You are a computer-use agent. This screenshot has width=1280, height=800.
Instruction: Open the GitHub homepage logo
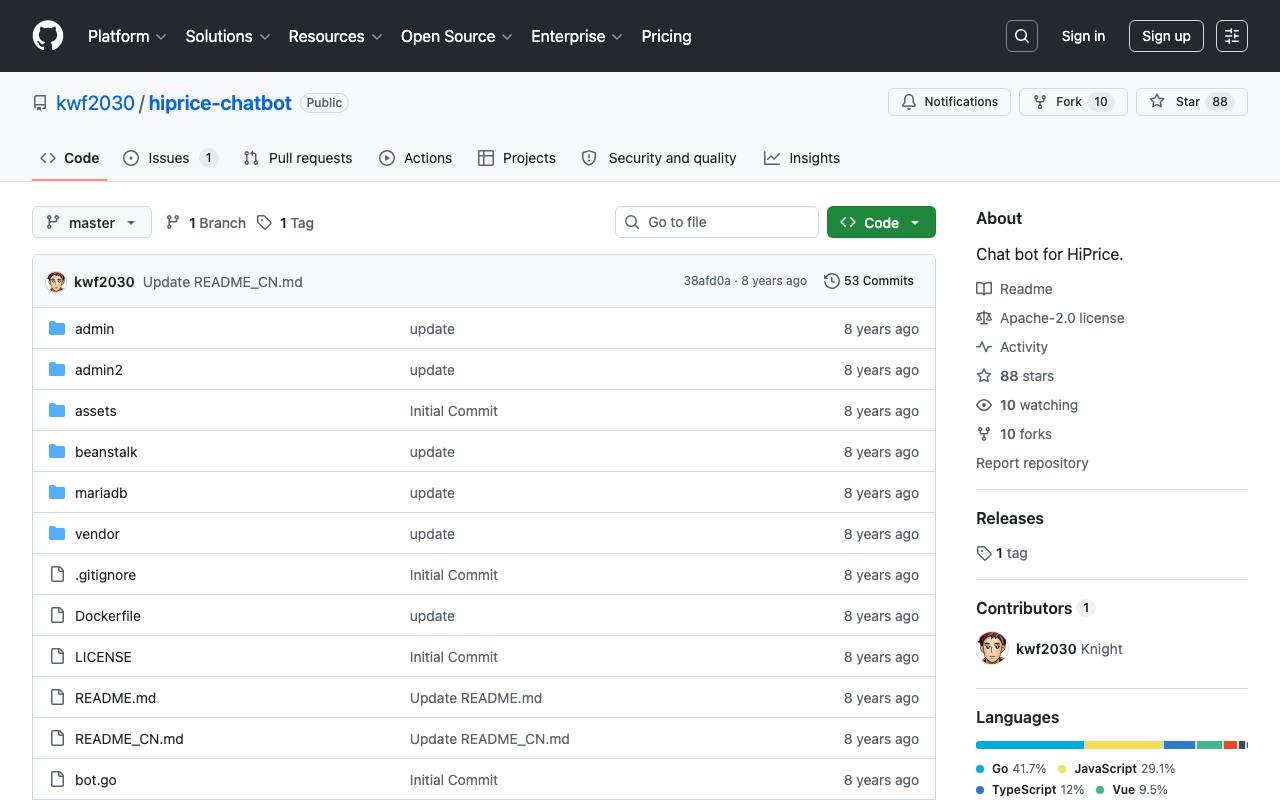tap(48, 36)
